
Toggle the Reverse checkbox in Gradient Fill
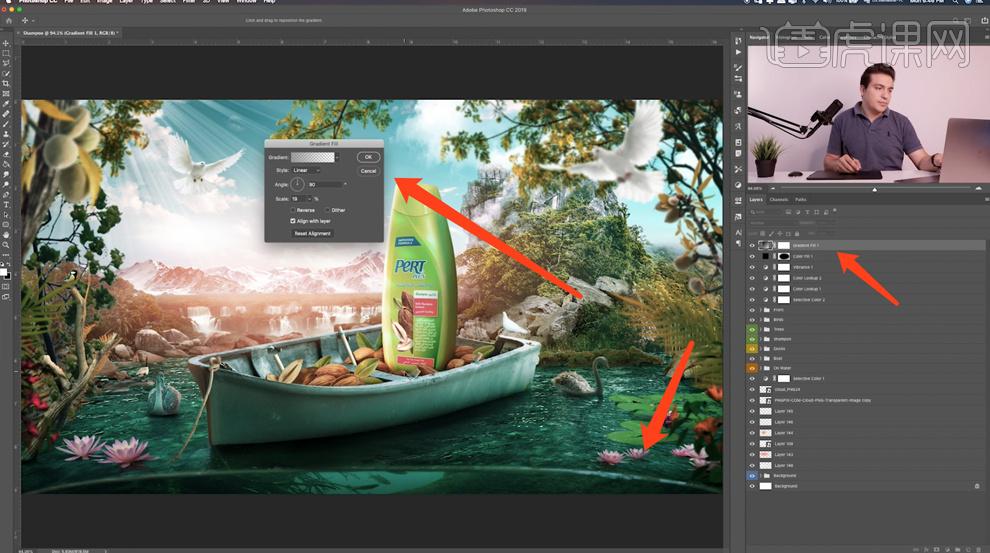(293, 210)
